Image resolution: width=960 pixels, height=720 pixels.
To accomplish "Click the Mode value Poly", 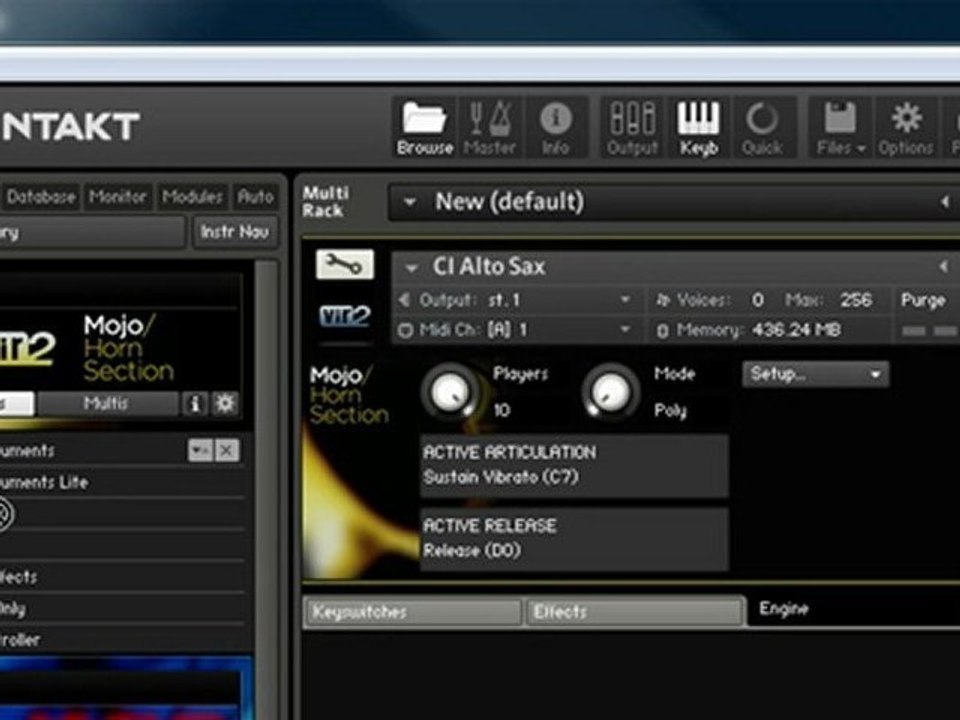I will [670, 411].
